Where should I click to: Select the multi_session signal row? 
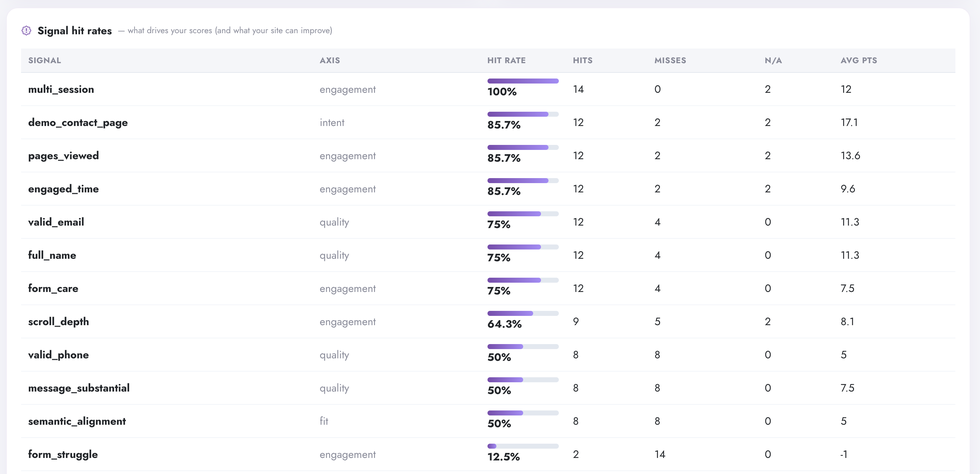click(x=488, y=89)
